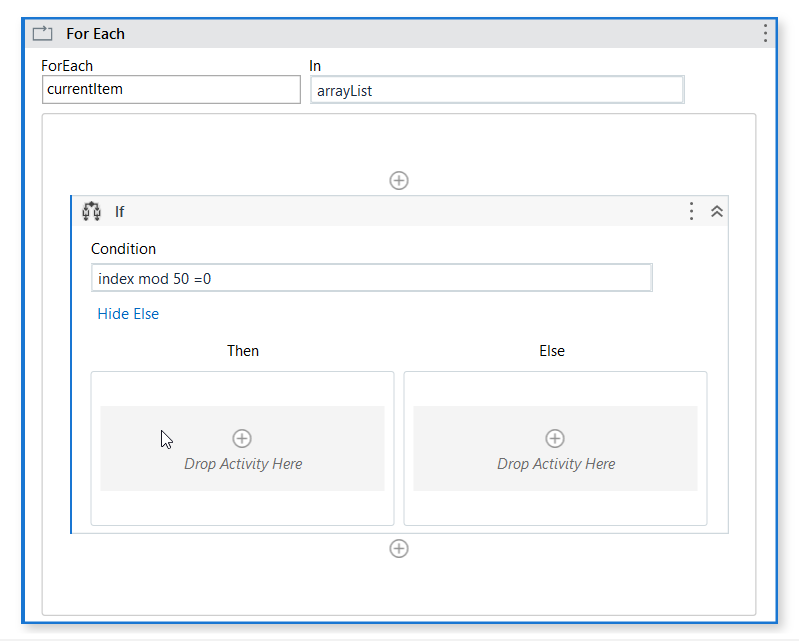Image resolution: width=799 pixels, height=641 pixels.
Task: Open the If activity three-dot options menu
Action: pos(691,211)
